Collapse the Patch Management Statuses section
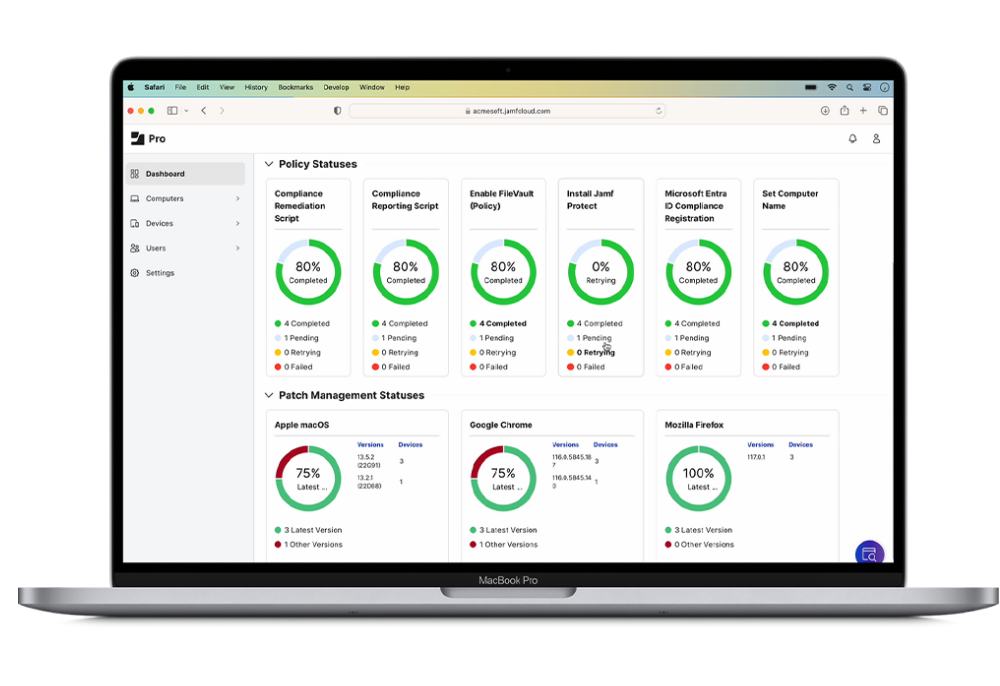Viewport: 1000px width, 686px height. coord(269,395)
